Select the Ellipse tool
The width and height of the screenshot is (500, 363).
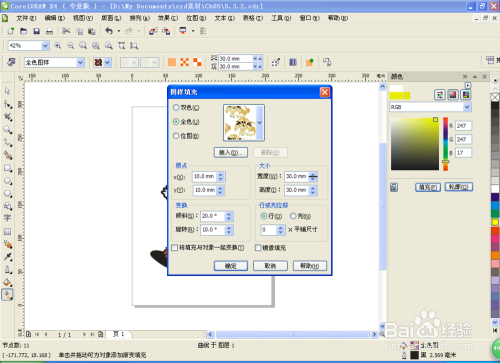pos(7,181)
